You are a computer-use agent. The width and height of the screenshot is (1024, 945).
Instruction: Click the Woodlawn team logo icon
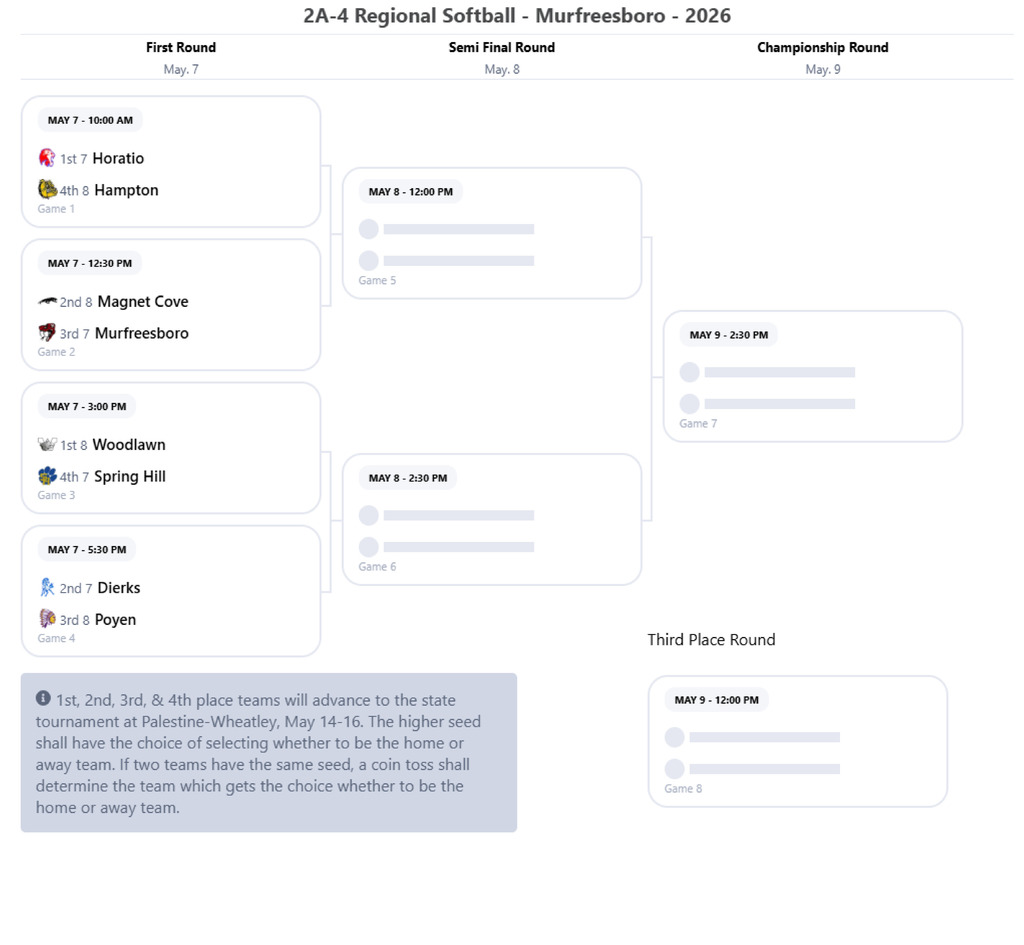coord(47,444)
